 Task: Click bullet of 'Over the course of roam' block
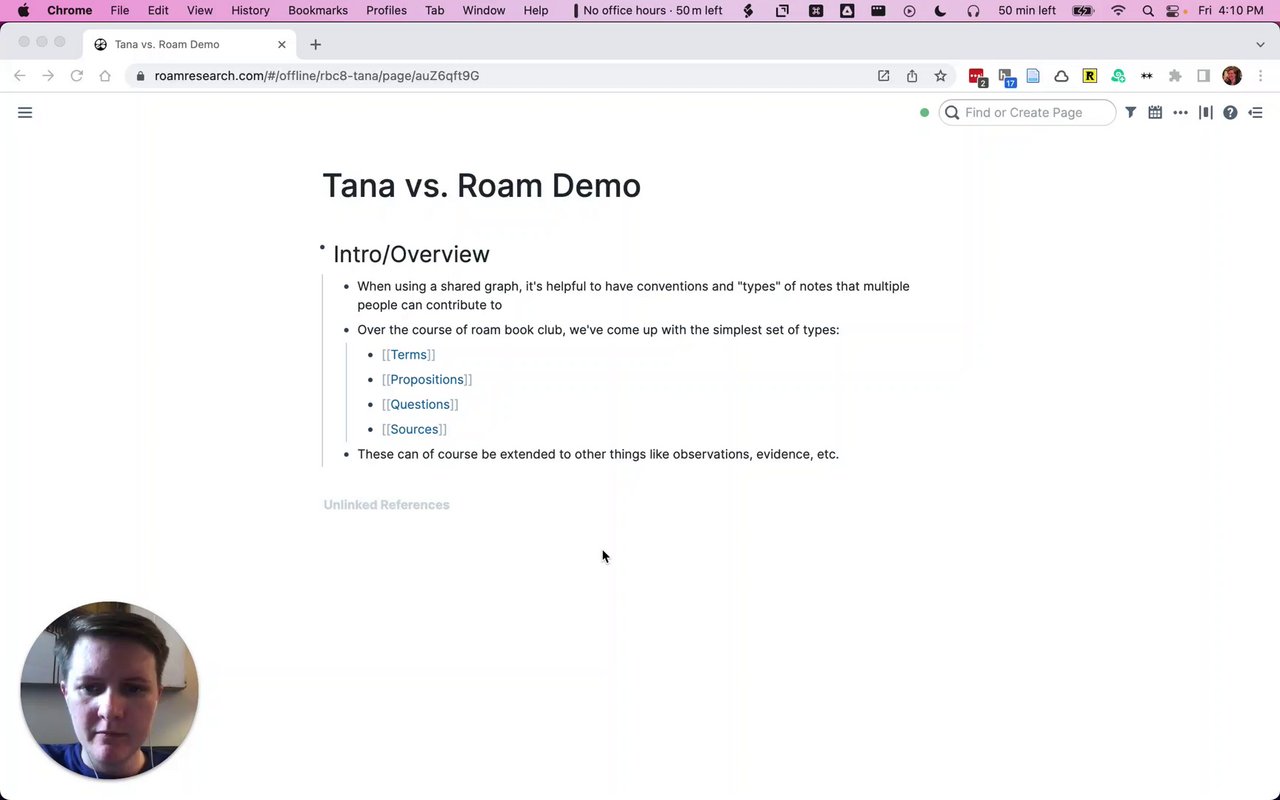point(346,331)
